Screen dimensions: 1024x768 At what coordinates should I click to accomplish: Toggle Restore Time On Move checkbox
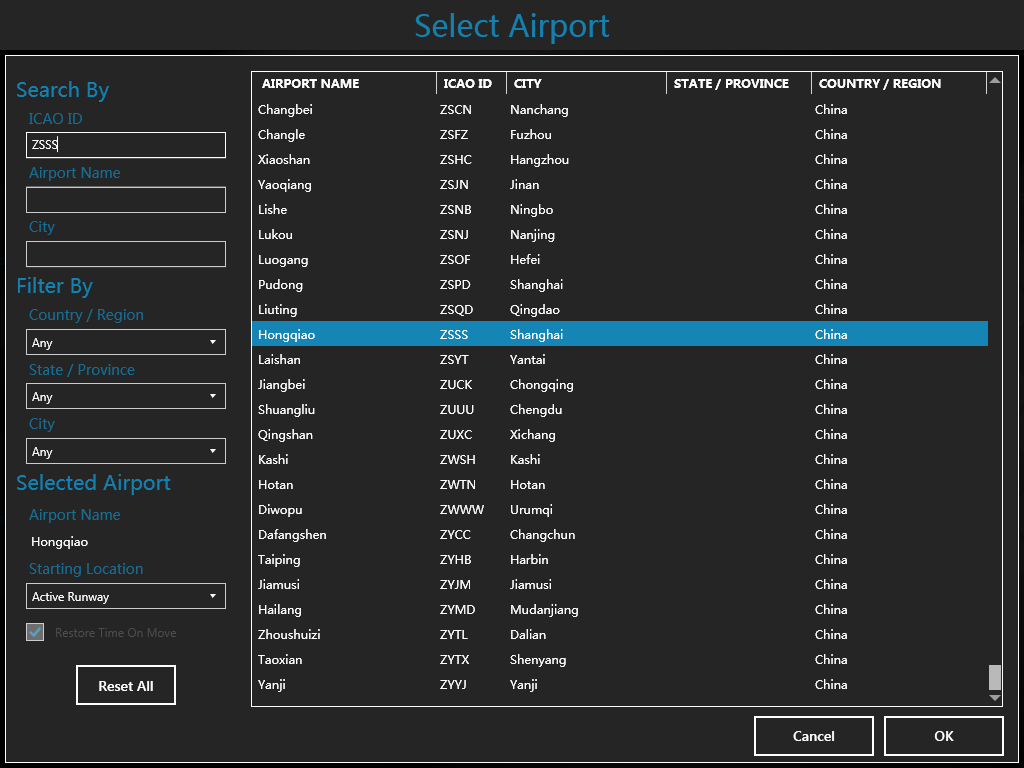pos(36,632)
